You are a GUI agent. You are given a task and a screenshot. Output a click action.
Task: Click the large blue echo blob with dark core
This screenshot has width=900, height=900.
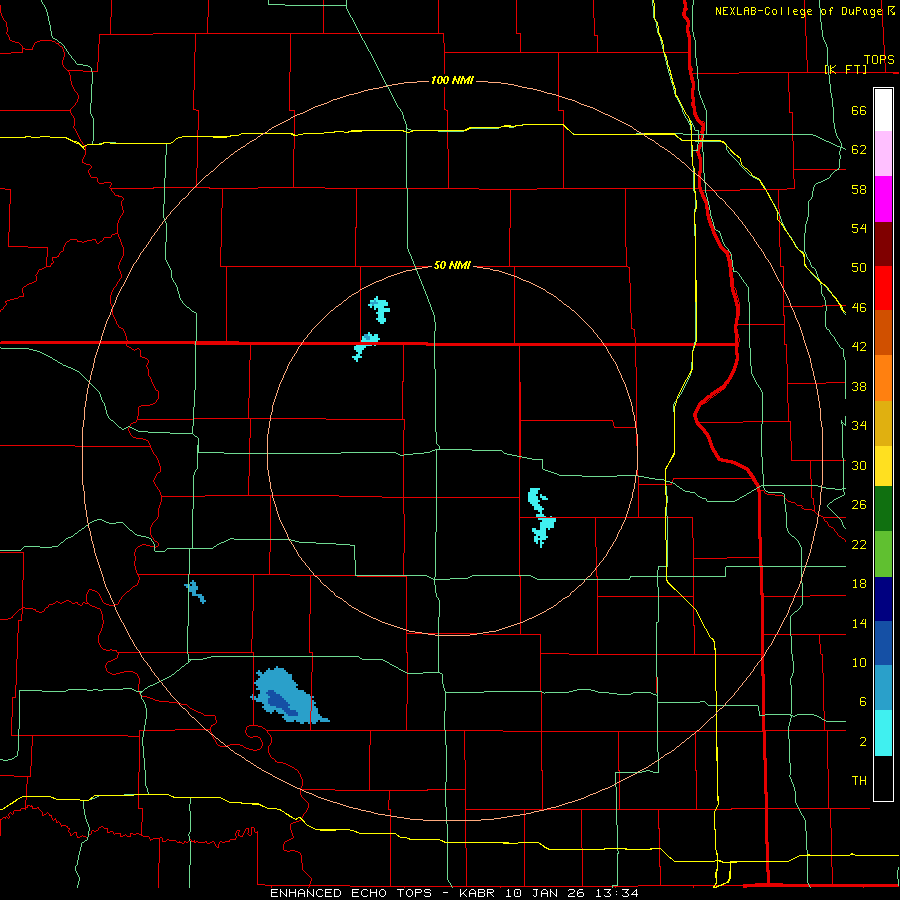(x=289, y=697)
